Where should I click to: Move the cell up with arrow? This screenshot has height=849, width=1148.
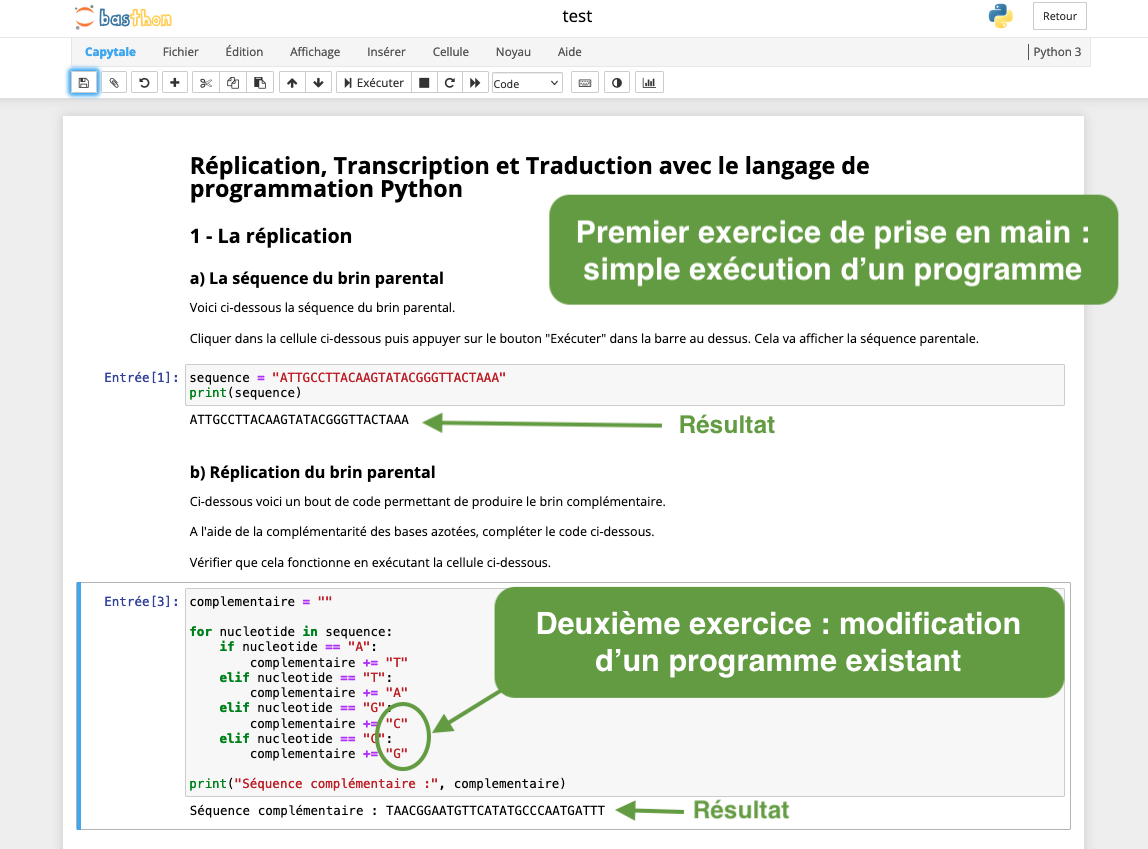pos(292,83)
